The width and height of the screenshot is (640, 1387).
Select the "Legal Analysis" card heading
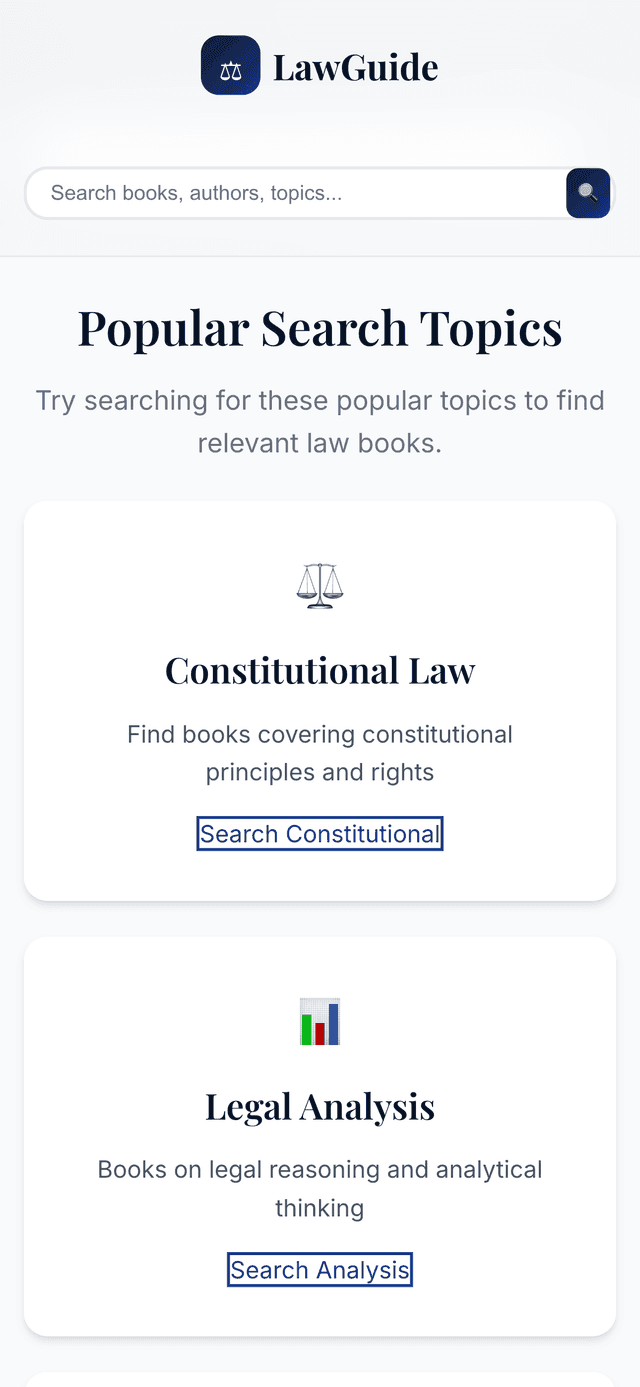320,1106
